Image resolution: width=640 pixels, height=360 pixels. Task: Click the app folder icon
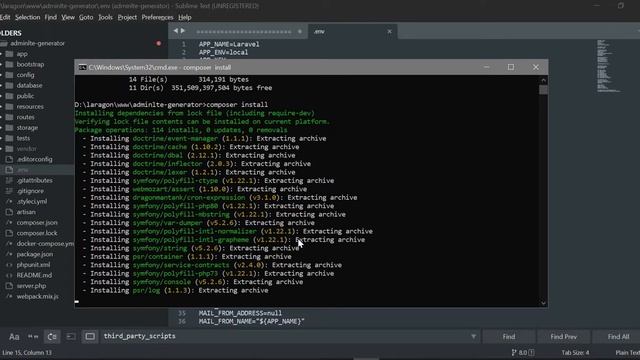tap(9, 54)
